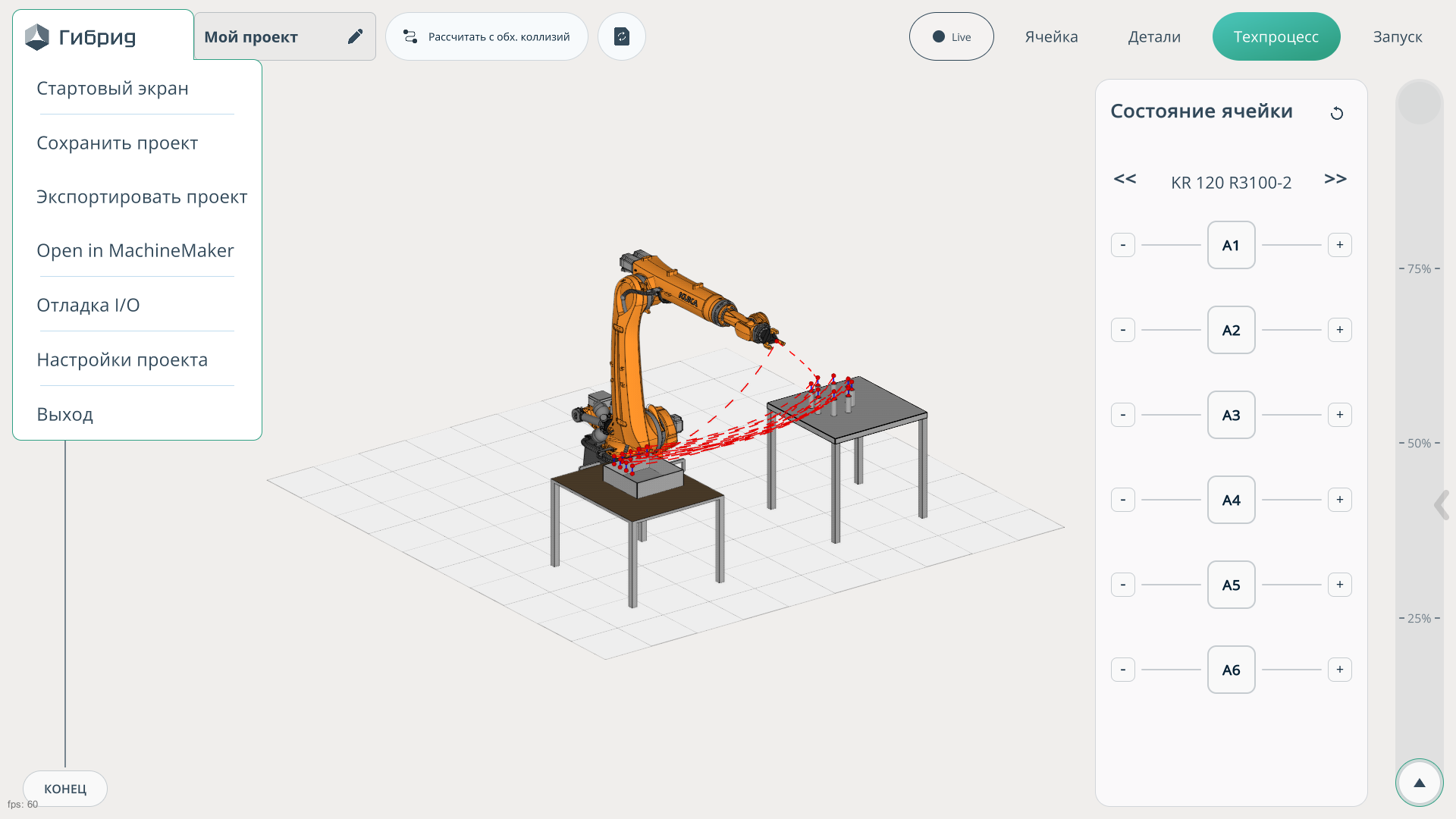Switch to next robot with >> arrow
Viewport: 1456px width, 819px height.
(1335, 179)
